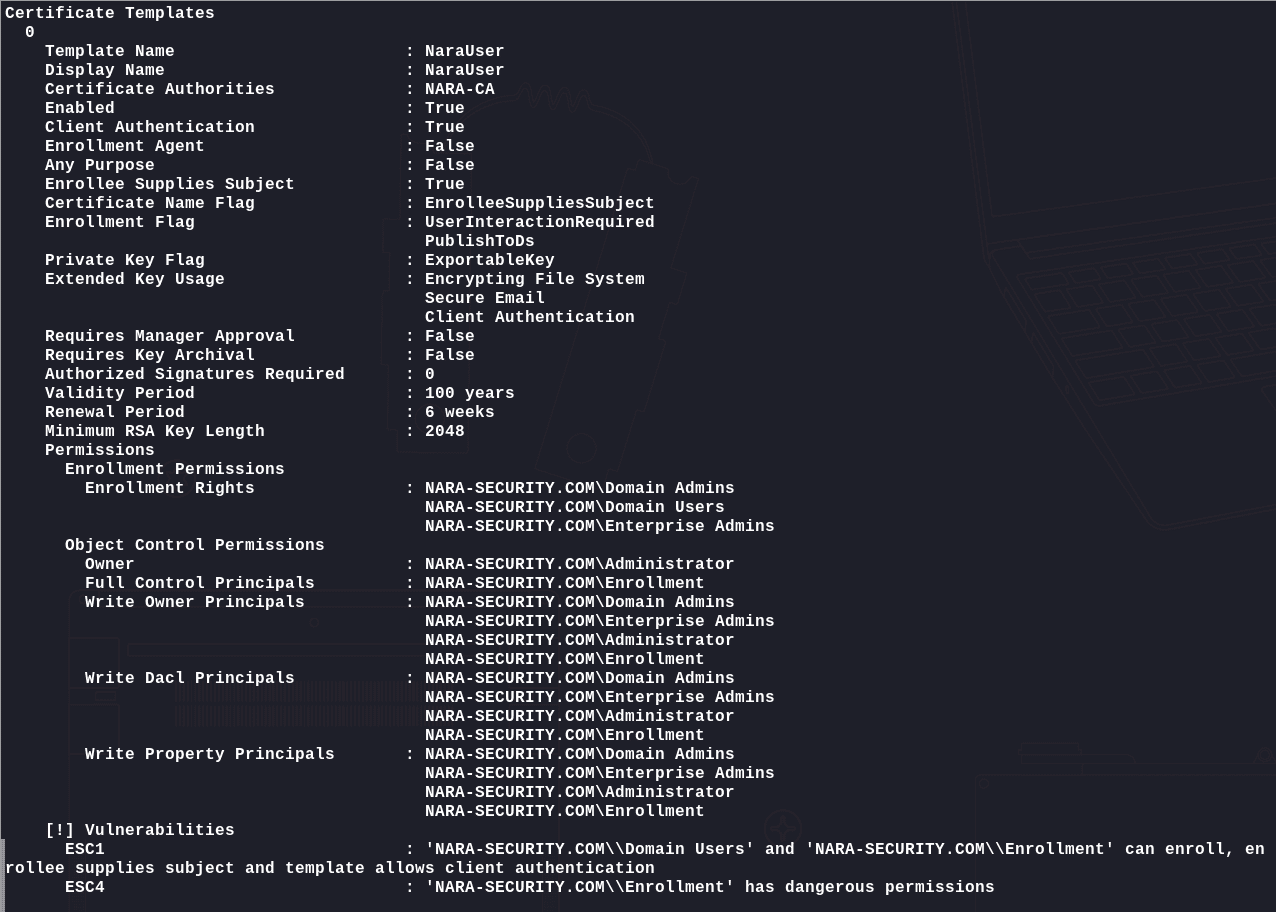Click the NaraUser Template Name value
The image size is (1276, 912).
[464, 51]
